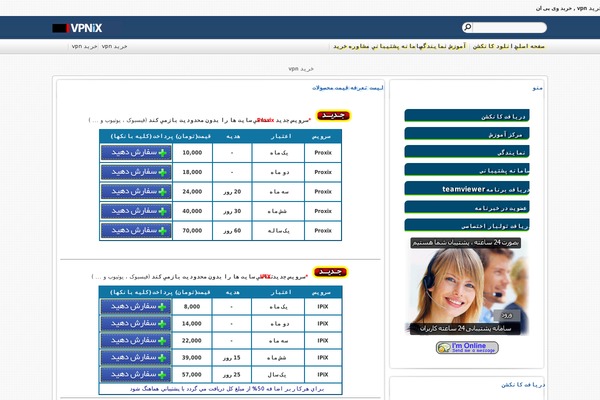Click the خرید vpn text centered above content
The image size is (600, 400).
pyautogui.click(x=301, y=69)
